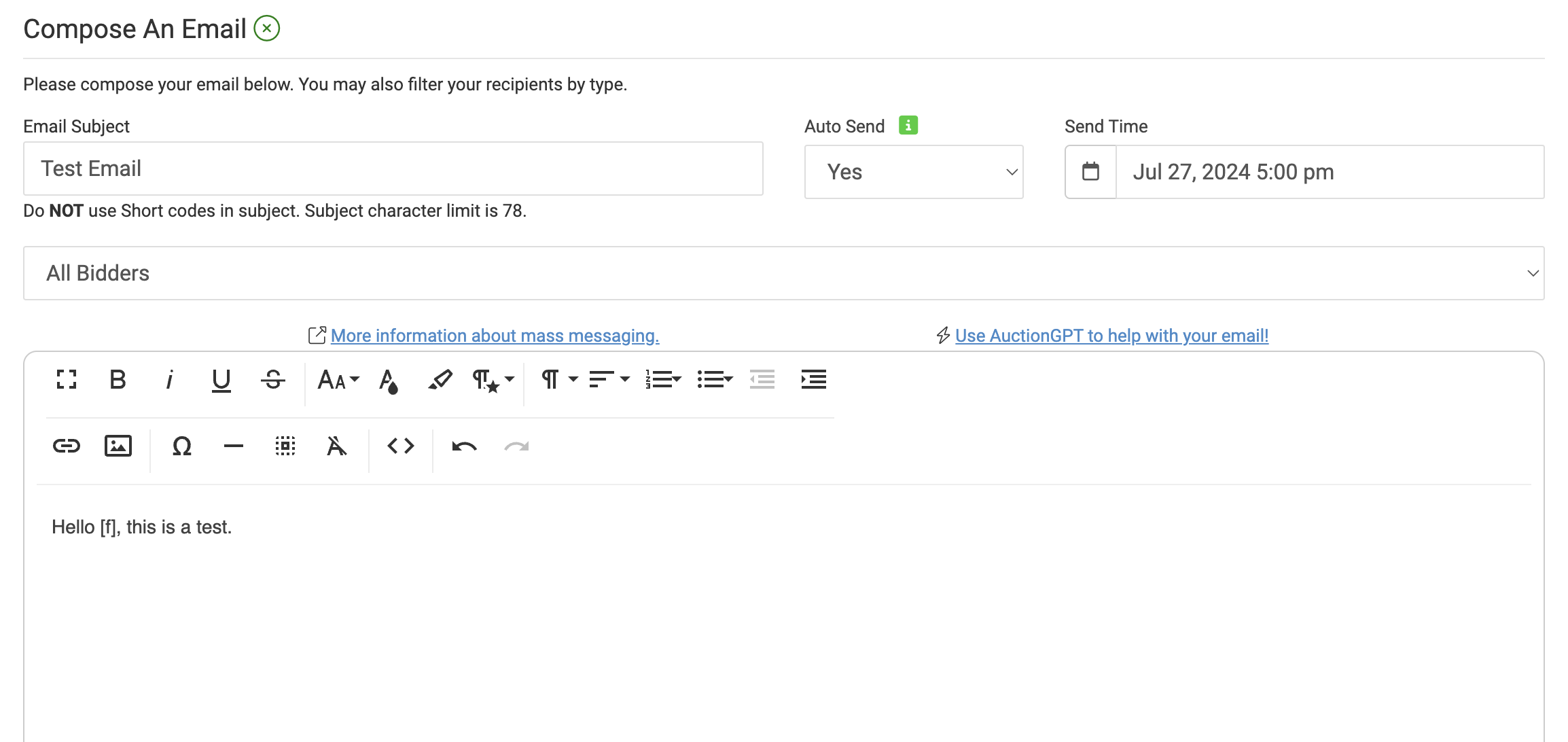
Task: Apply bold formatting
Action: click(118, 379)
